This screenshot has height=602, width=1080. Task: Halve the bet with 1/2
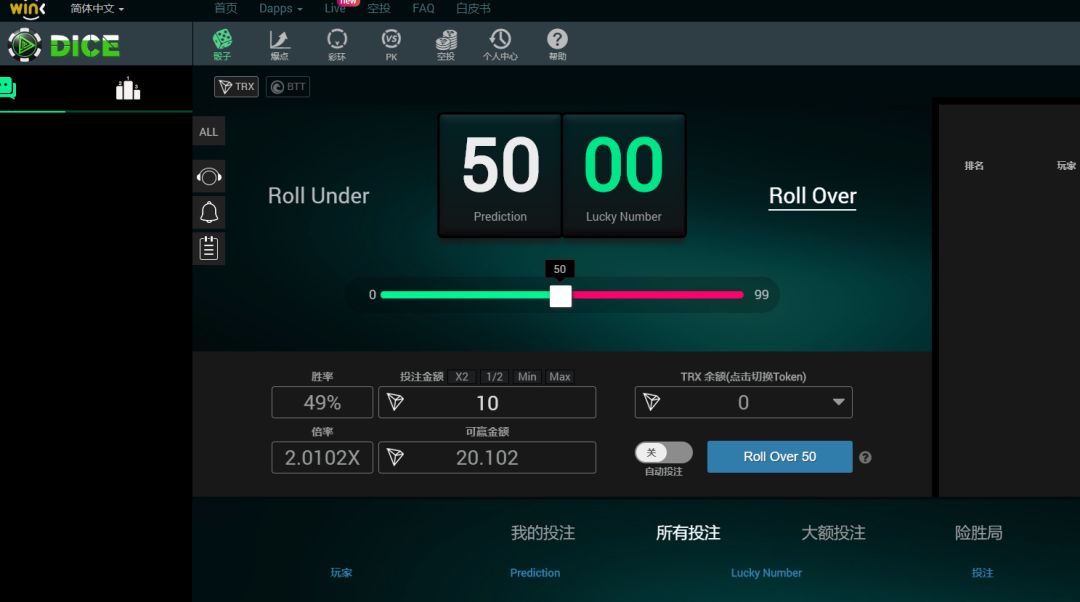click(x=494, y=377)
